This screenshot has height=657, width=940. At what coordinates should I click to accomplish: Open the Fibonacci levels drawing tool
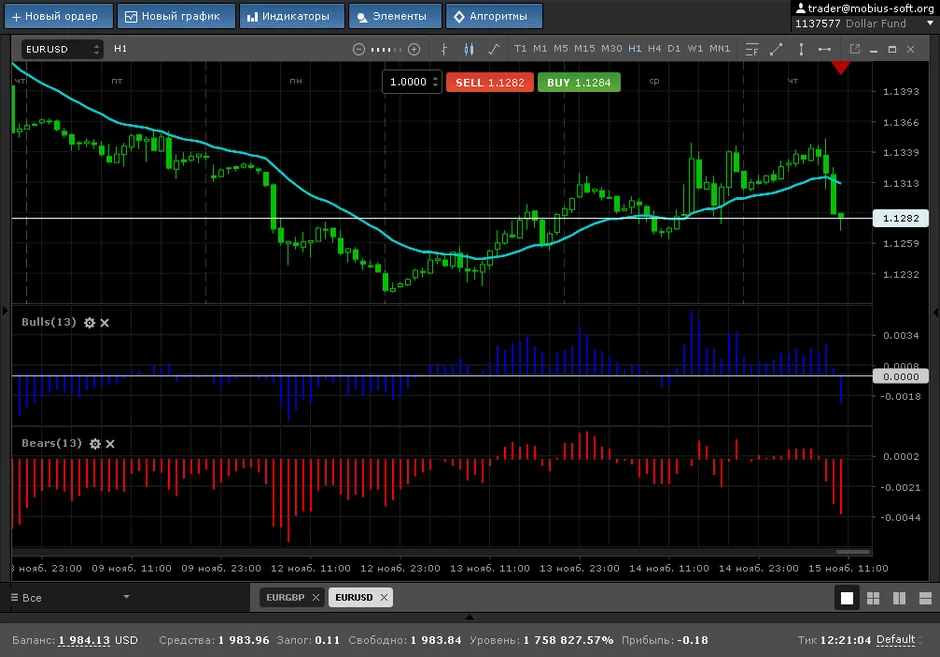click(x=752, y=49)
